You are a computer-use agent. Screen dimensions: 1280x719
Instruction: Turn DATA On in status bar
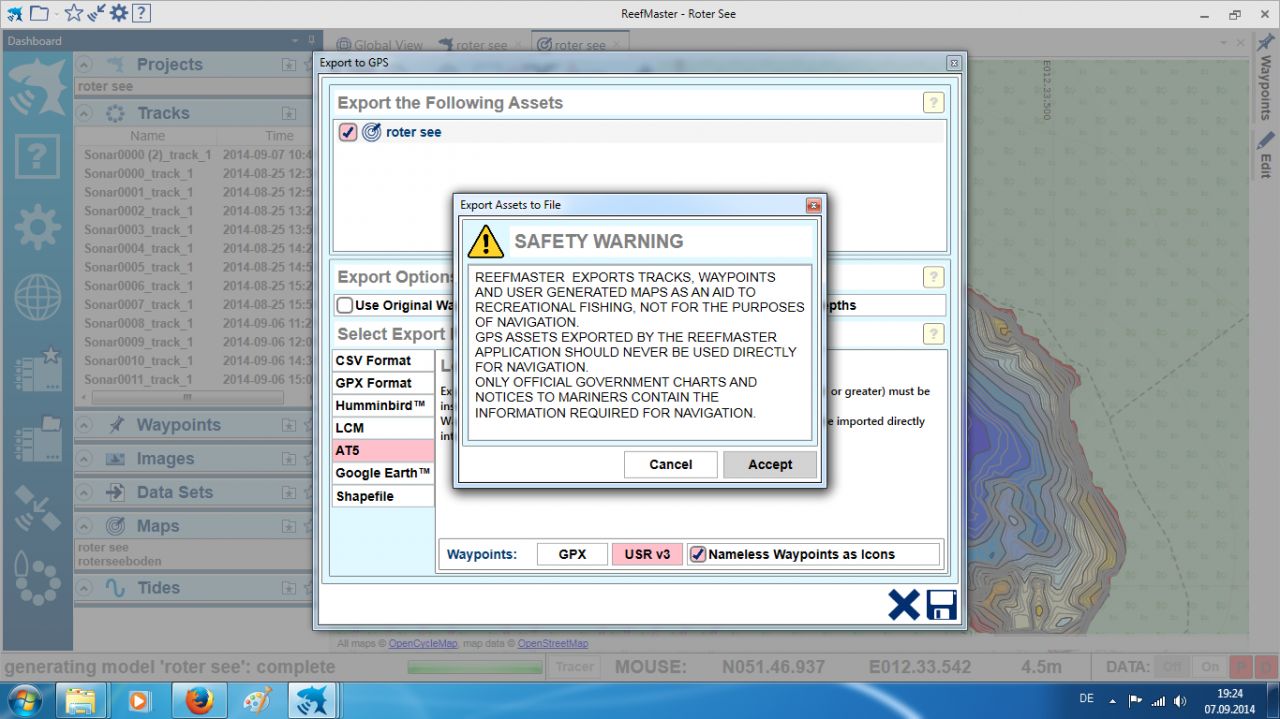coord(1210,667)
